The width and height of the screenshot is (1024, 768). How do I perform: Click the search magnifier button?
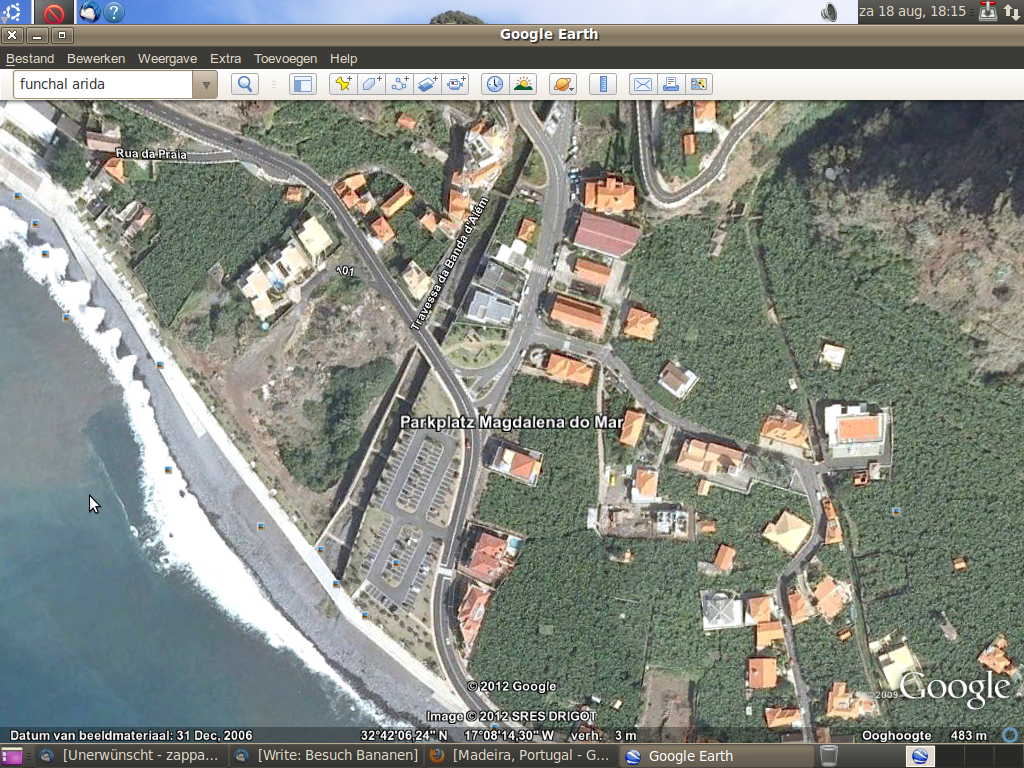point(245,84)
